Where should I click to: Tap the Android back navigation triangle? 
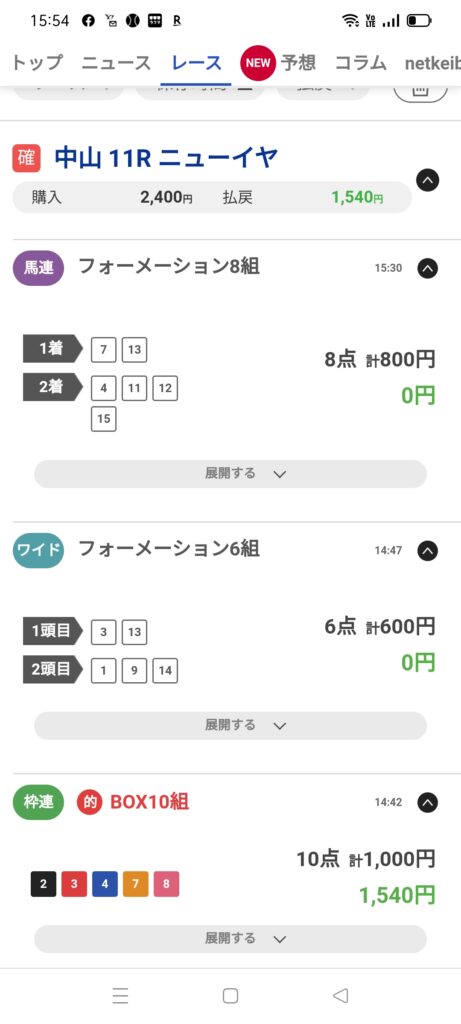(x=340, y=995)
